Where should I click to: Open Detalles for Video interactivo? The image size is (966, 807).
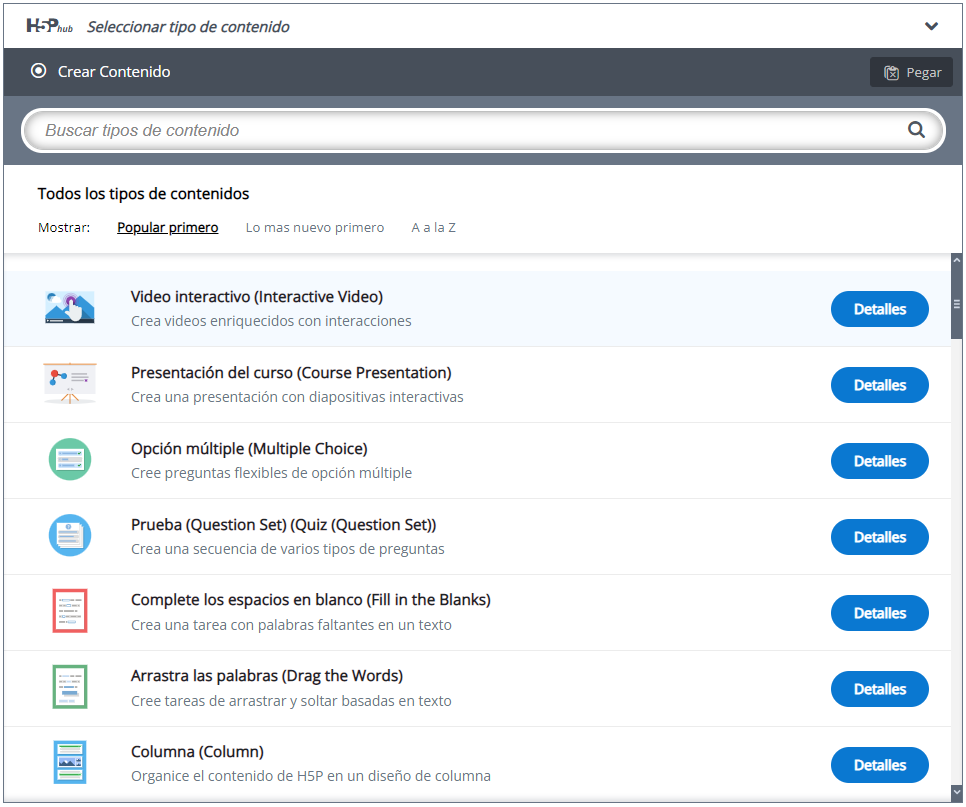(879, 310)
